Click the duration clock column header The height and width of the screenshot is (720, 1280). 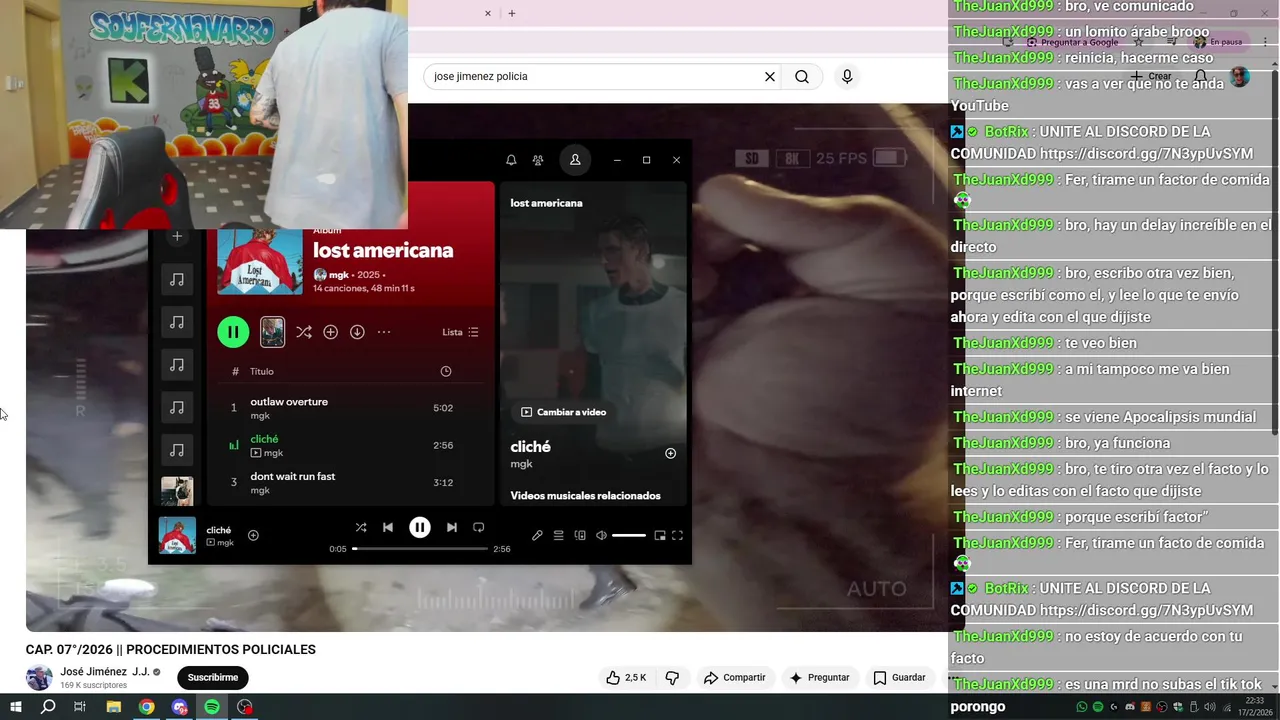[x=446, y=371]
